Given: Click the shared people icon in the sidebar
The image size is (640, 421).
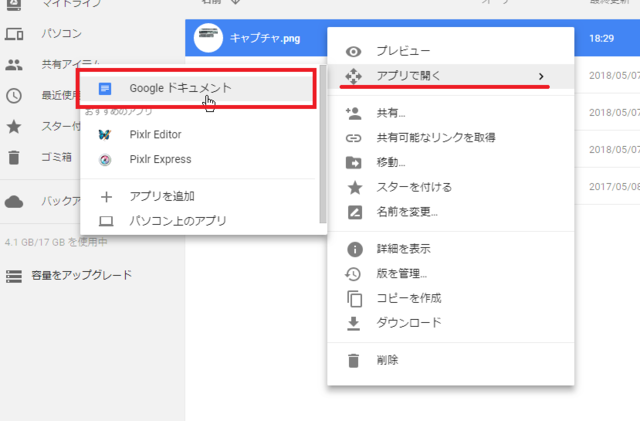Looking at the screenshot, I should (x=14, y=65).
